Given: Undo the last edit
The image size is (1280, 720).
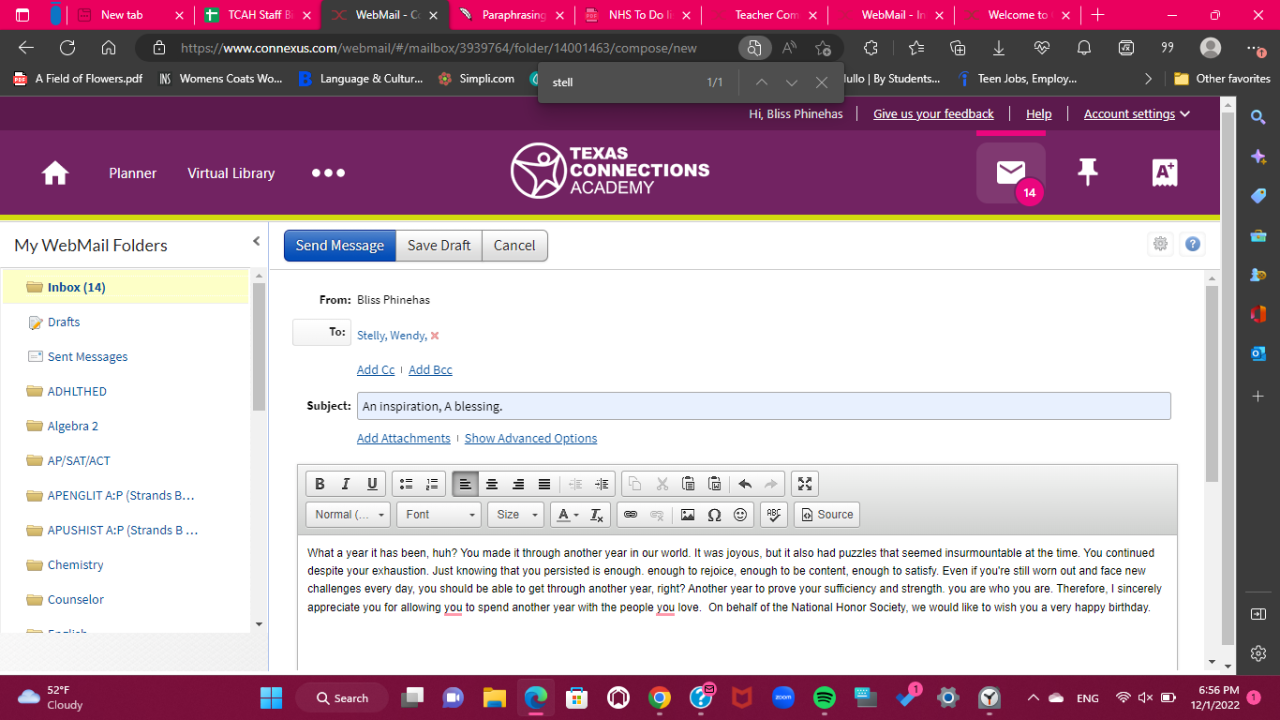Looking at the screenshot, I should coord(745,484).
